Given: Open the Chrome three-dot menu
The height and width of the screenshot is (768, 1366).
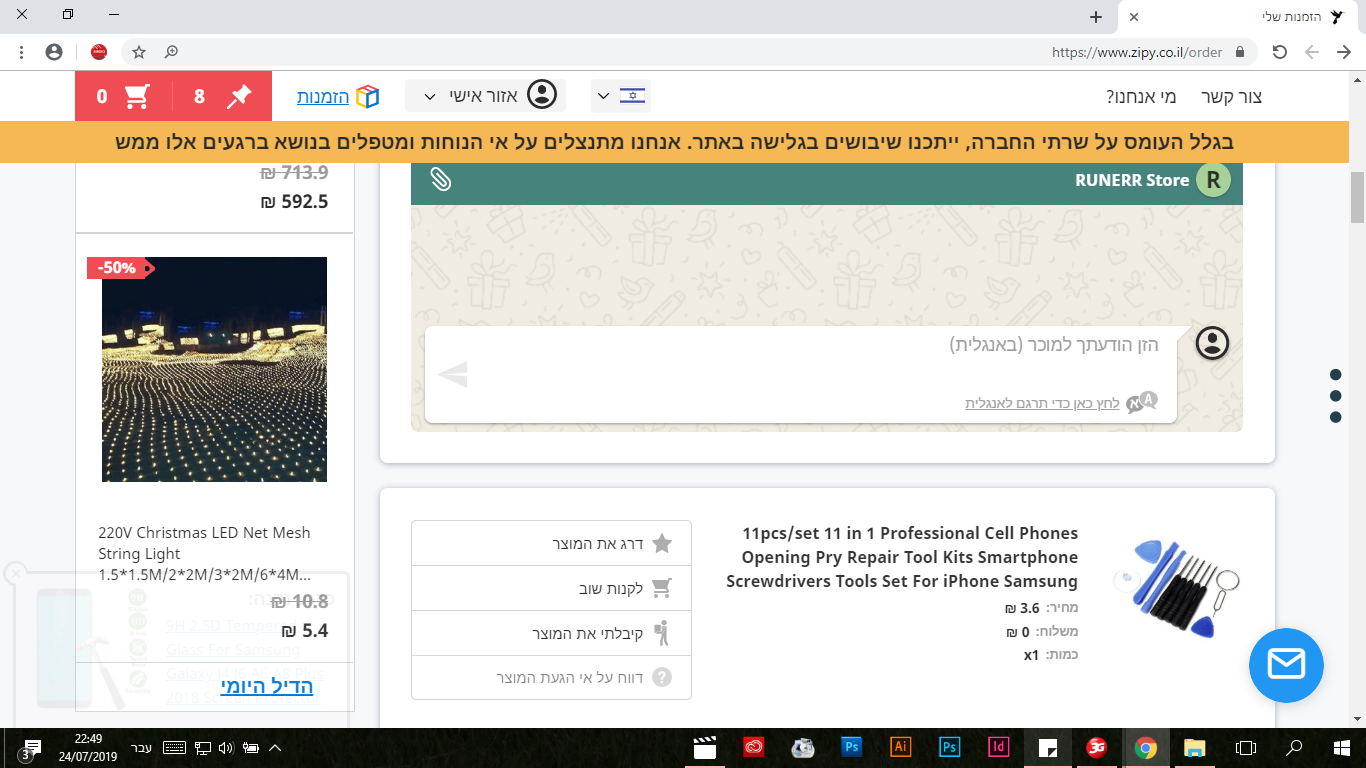Looking at the screenshot, I should 22,52.
